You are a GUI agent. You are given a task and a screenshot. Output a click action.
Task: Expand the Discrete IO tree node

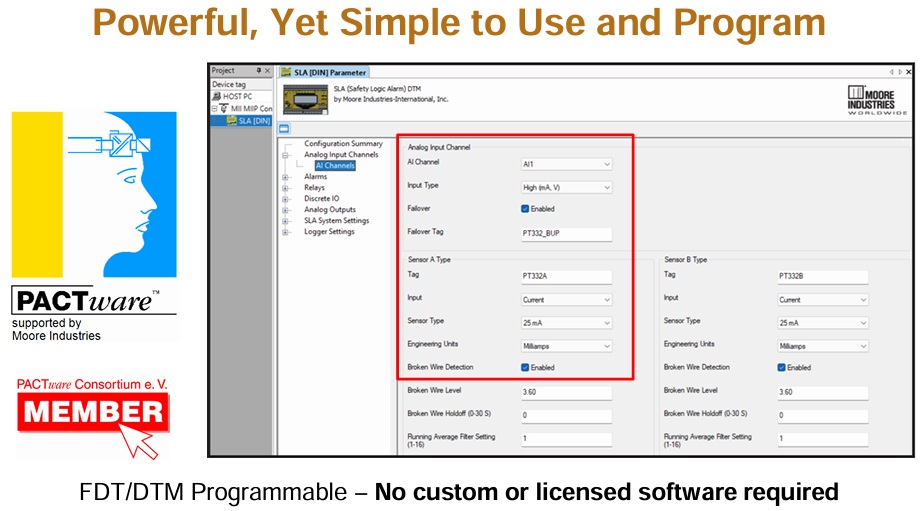click(286, 199)
